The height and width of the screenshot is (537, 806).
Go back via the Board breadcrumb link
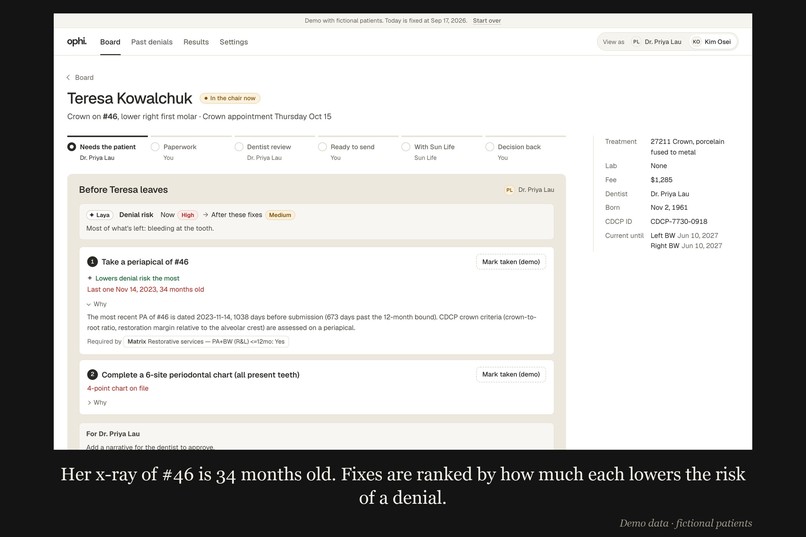click(84, 78)
